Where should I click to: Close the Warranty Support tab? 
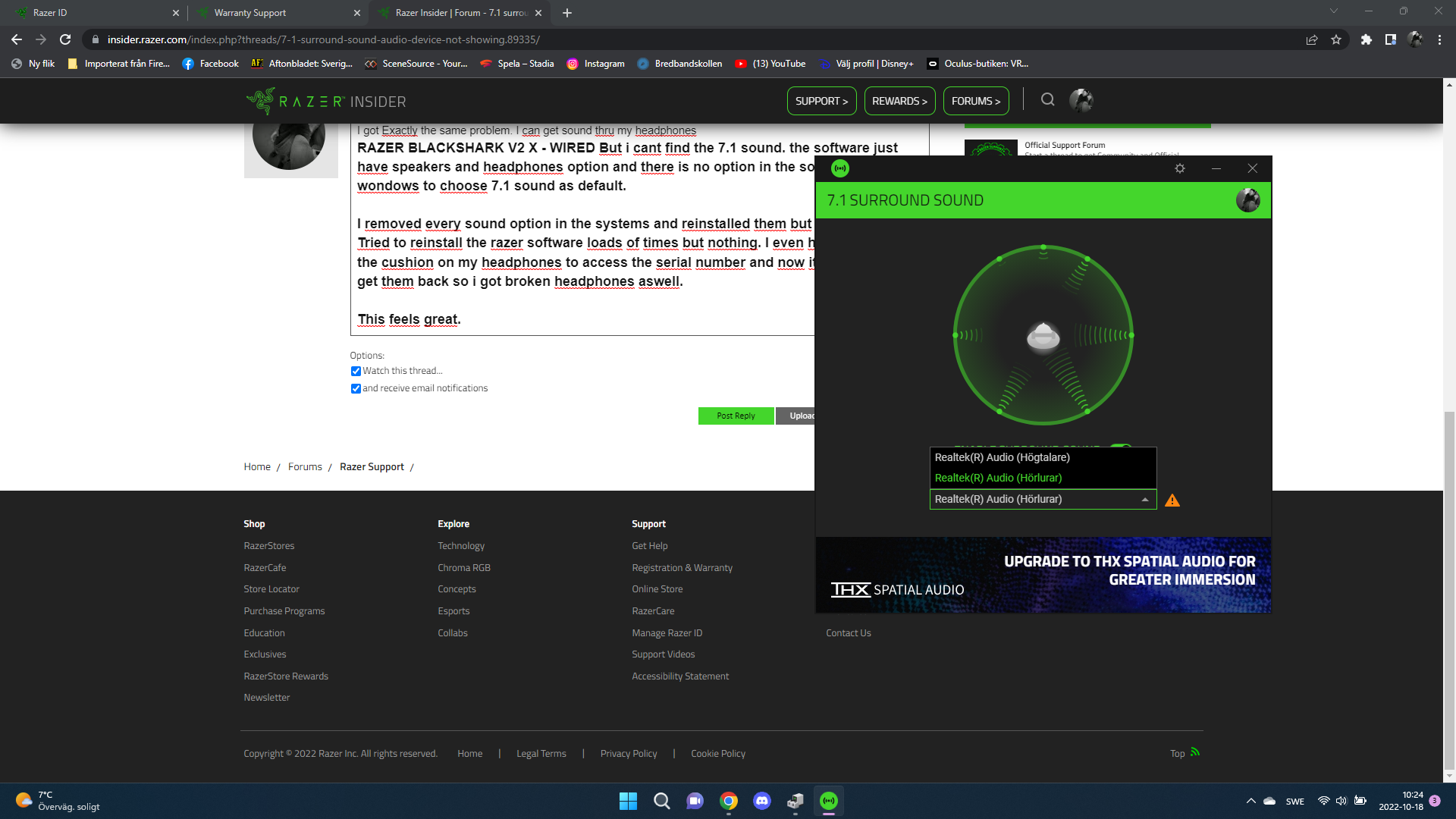[x=357, y=13]
